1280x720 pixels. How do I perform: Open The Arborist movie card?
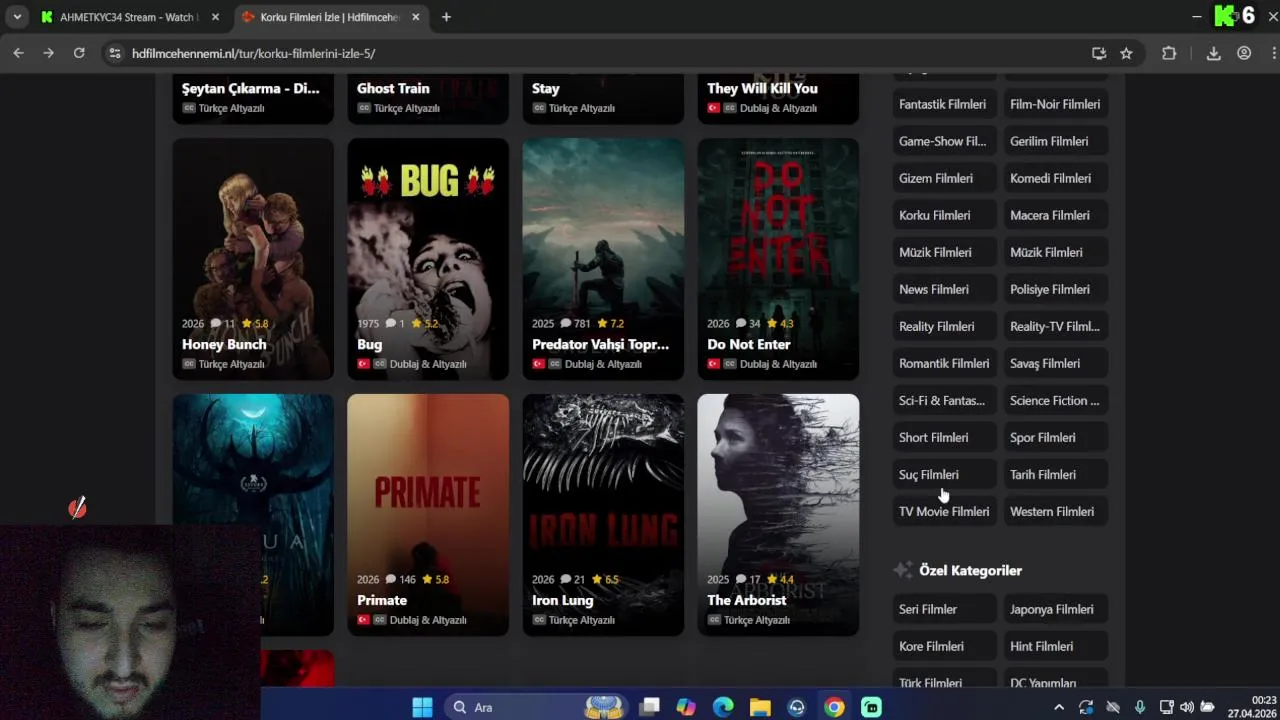[x=778, y=515]
